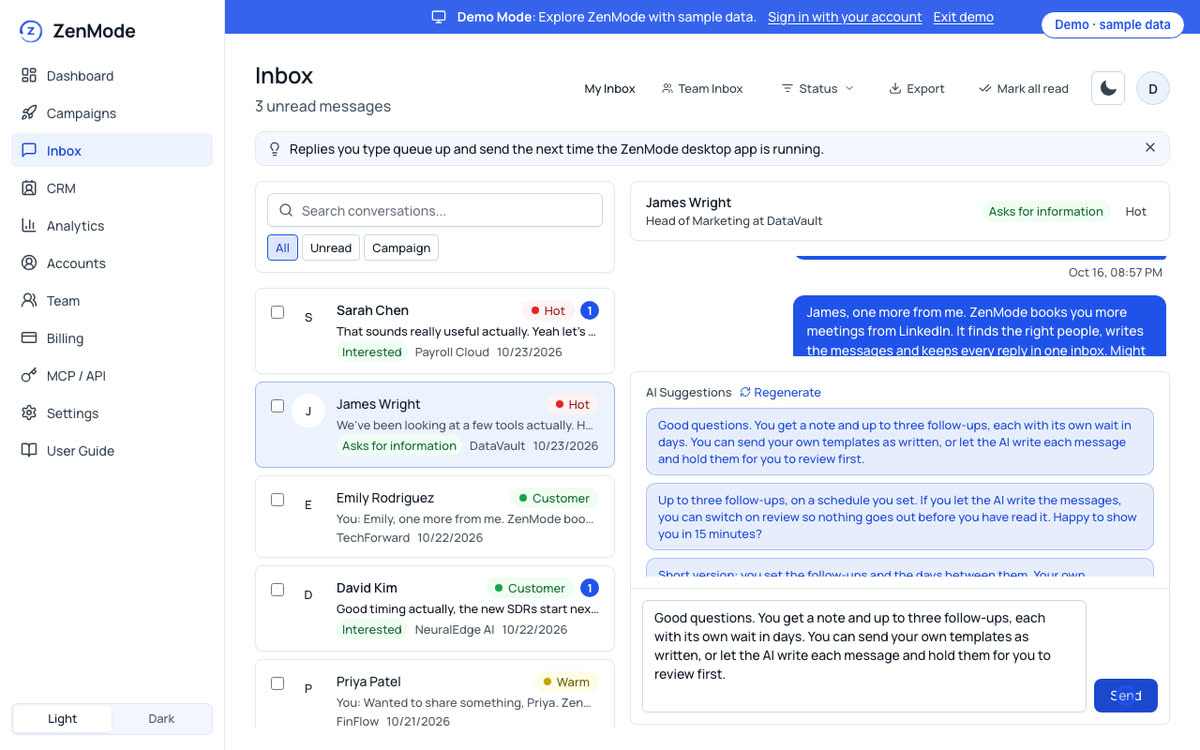This screenshot has width=1200, height=750.
Task: Focus the Search conversations field
Action: 435,210
